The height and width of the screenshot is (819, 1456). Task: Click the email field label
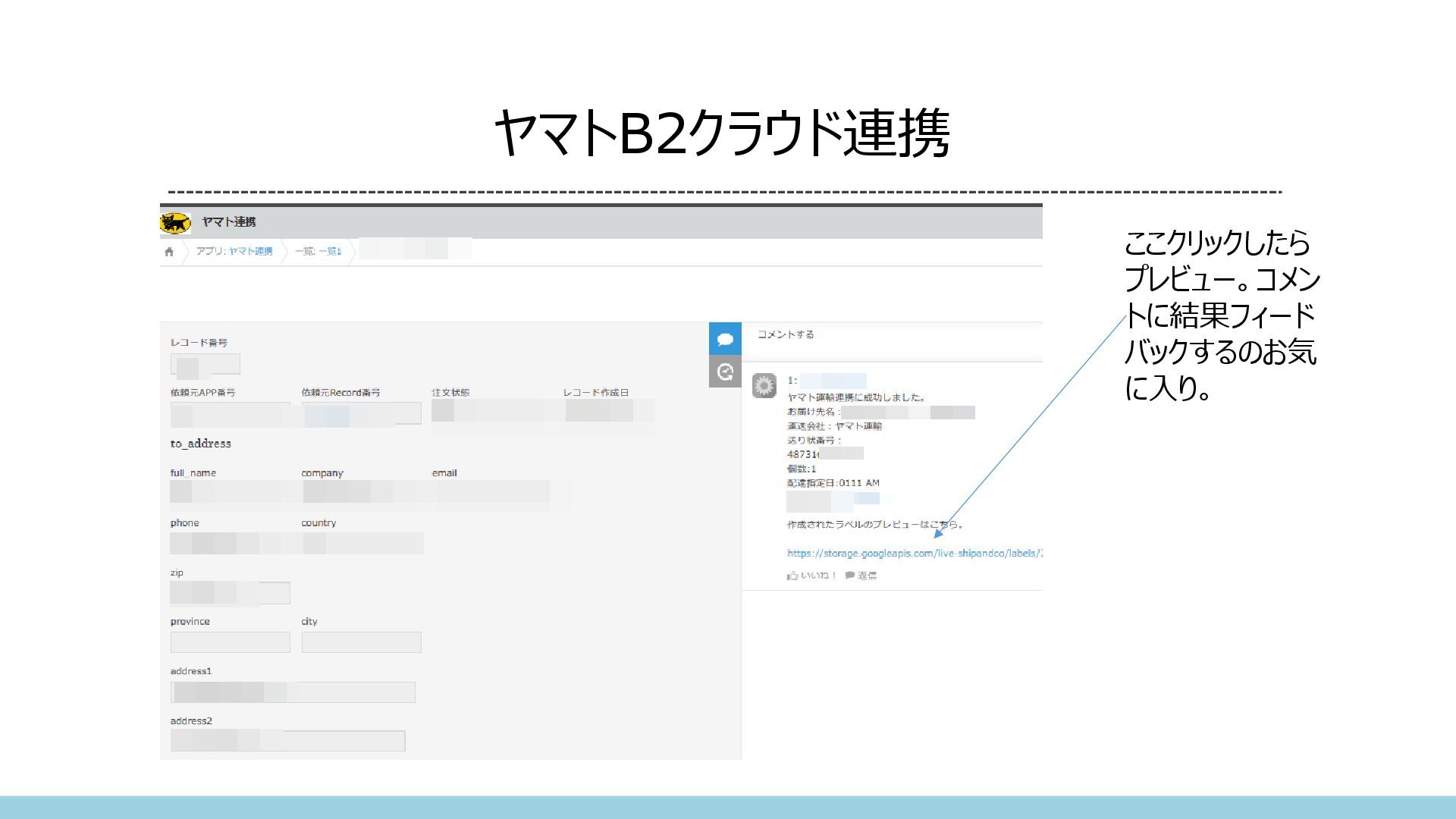pos(444,473)
